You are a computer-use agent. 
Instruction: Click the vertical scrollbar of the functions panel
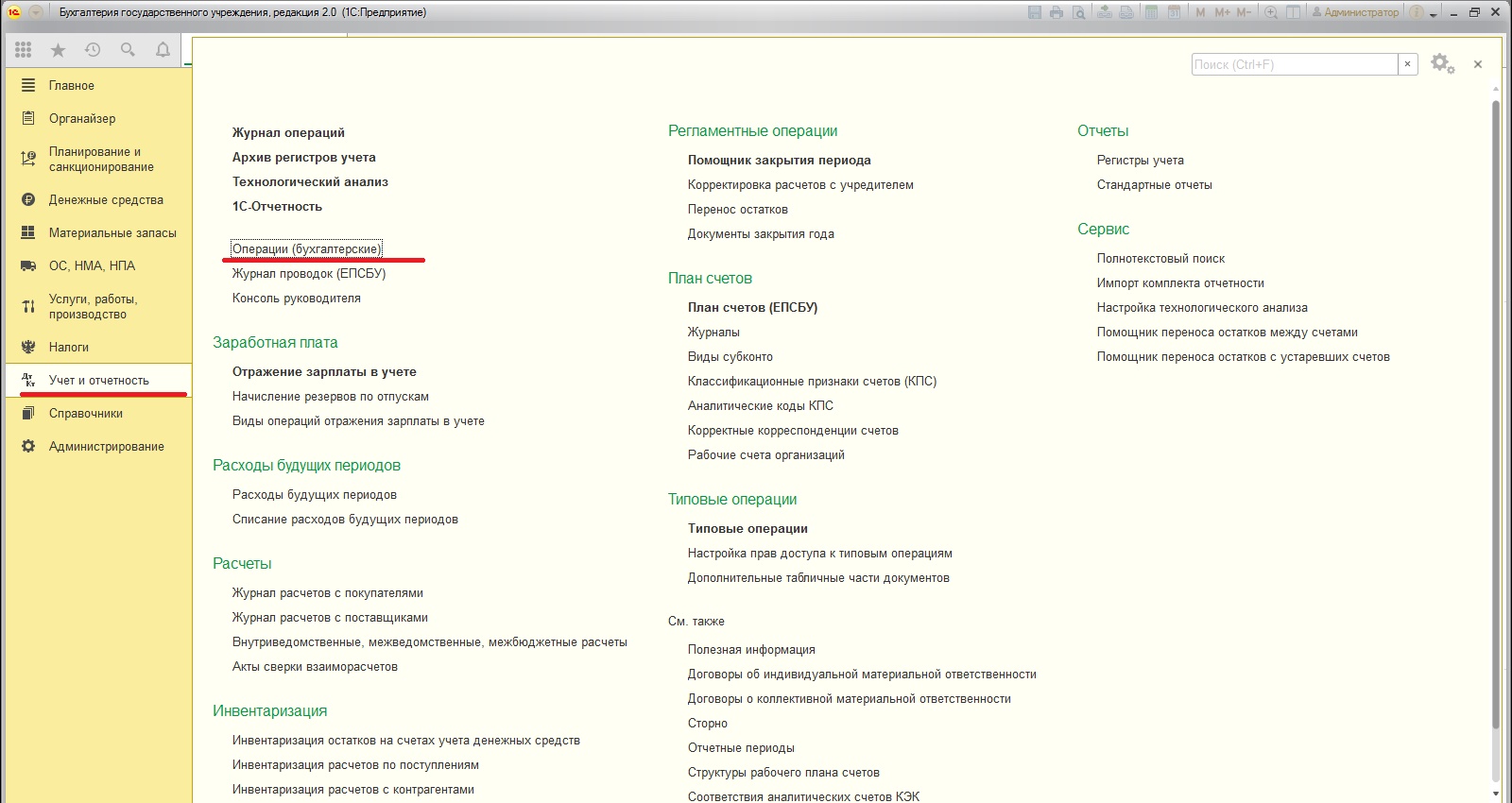click(1496, 416)
